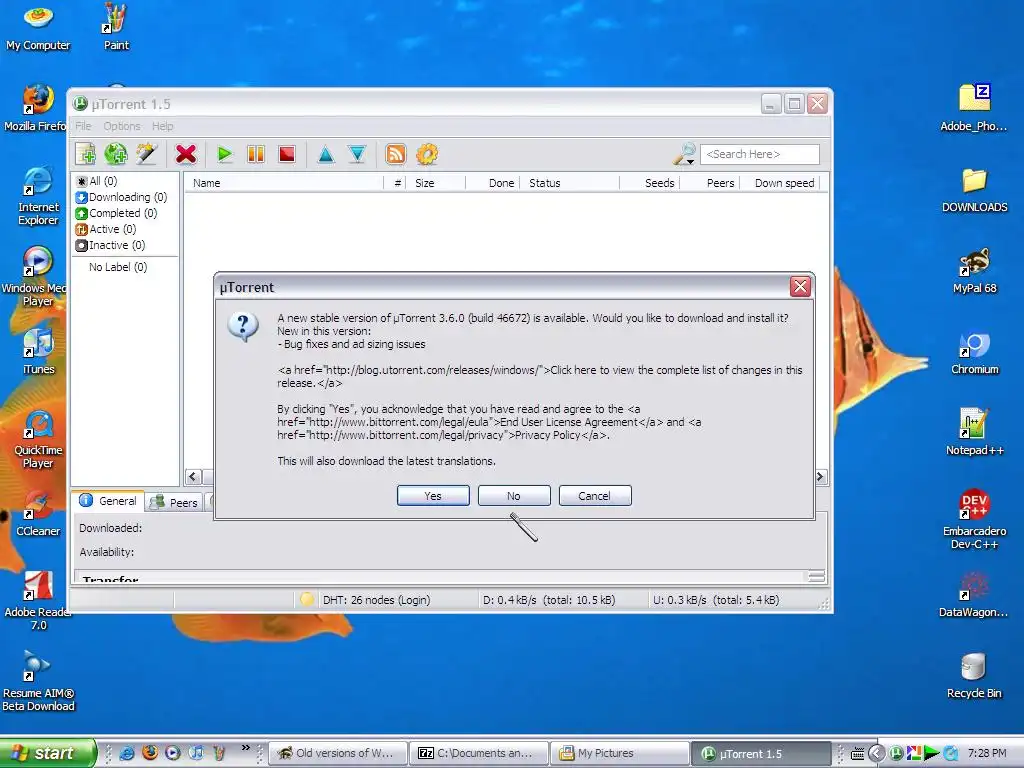Click the orange Pause torrent icon
Screen dimensions: 1024x768
point(256,154)
